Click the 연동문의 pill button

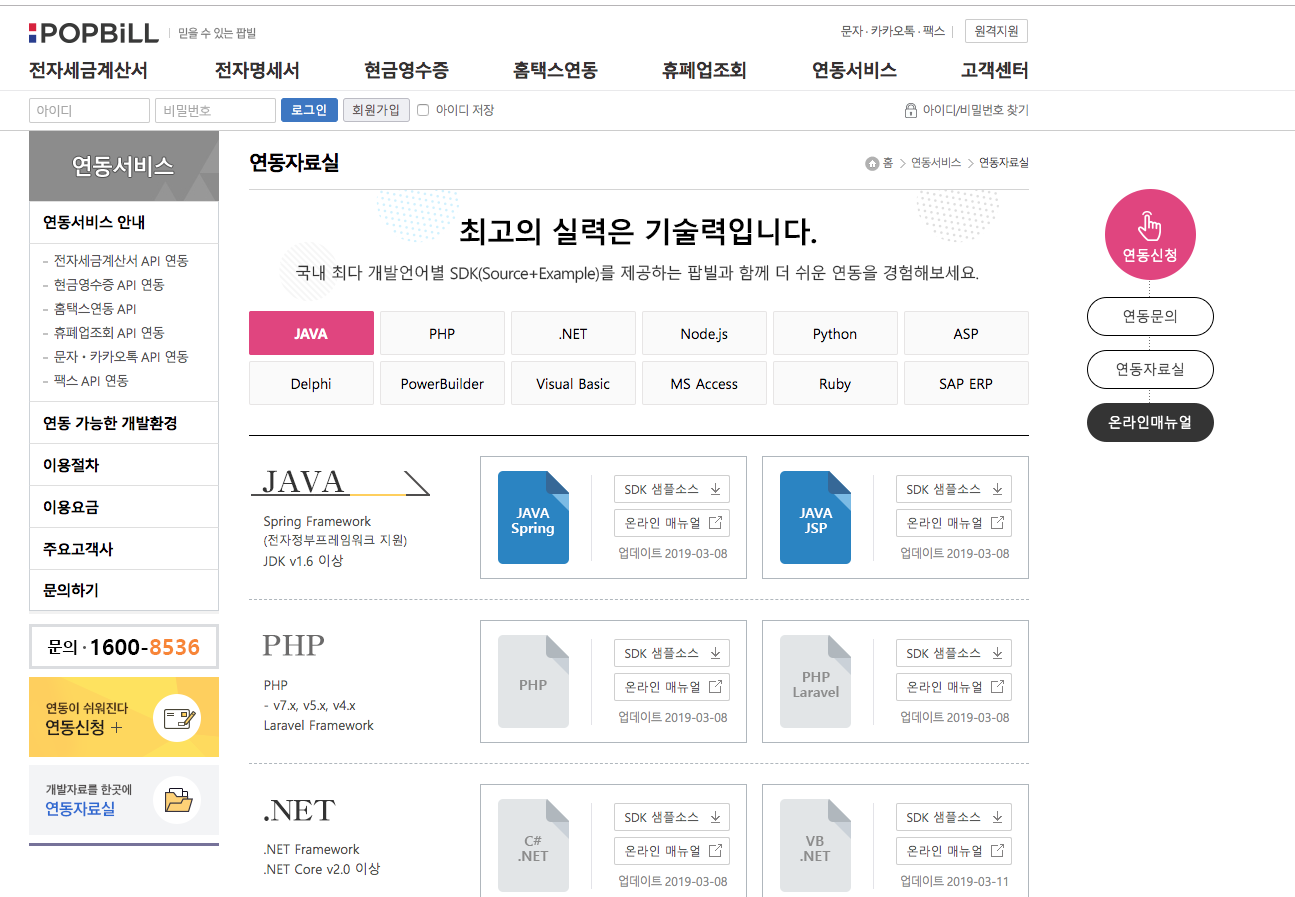[1150, 316]
